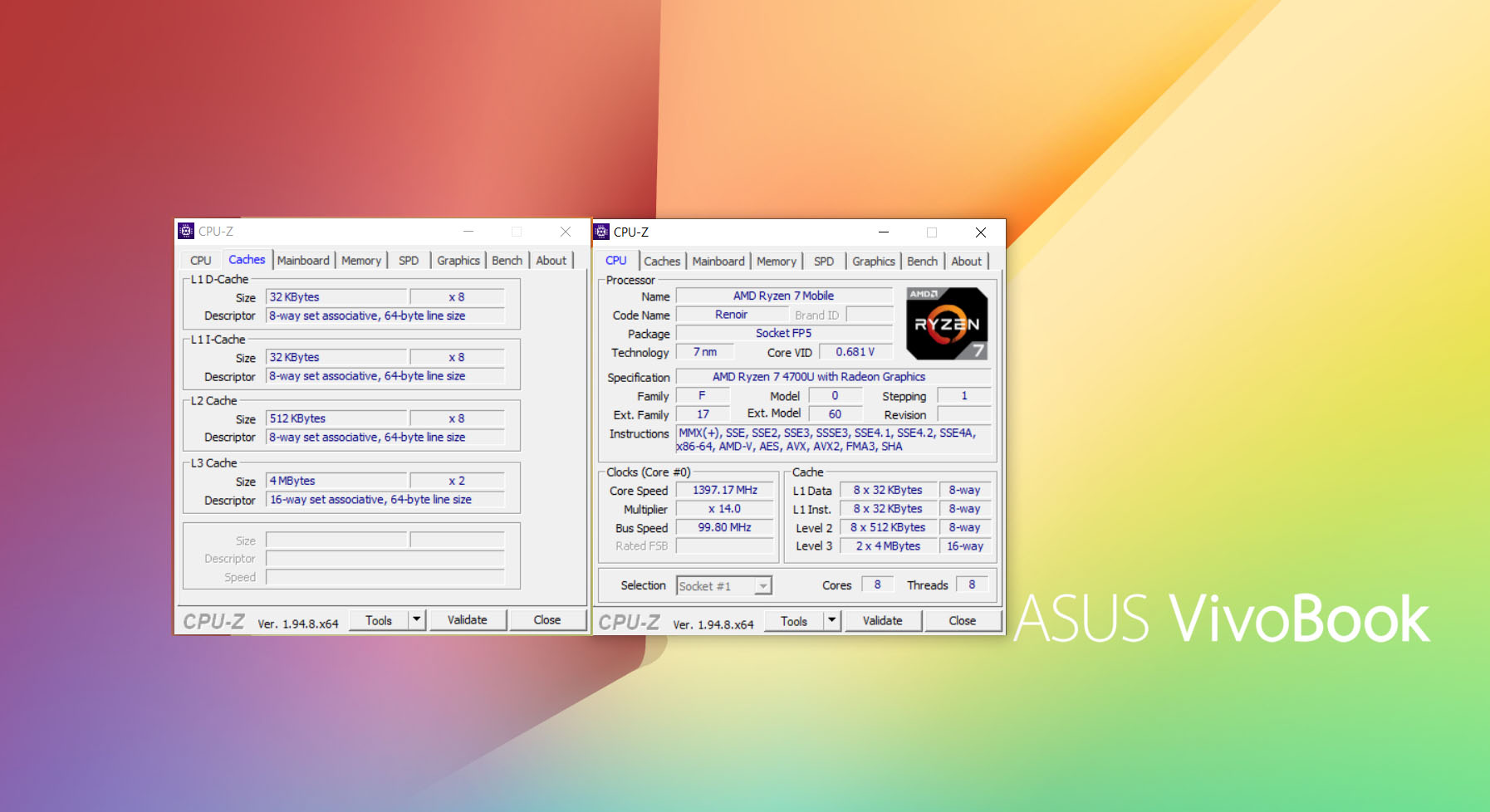1490x812 pixels.
Task: Click the Instructions list starting with MMX(+)
Action: coord(834,440)
